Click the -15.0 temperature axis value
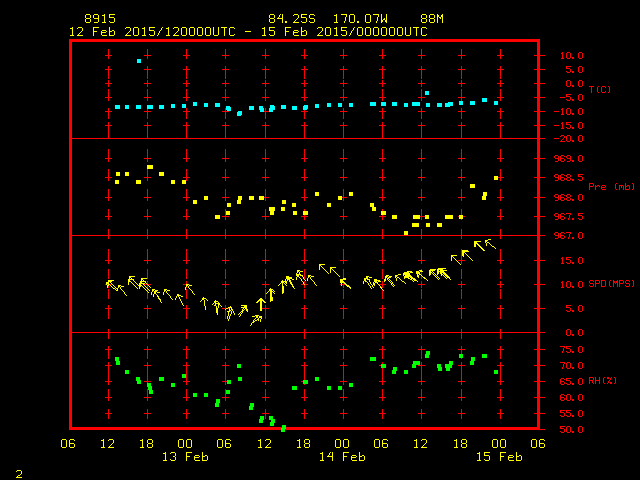 (x=569, y=125)
